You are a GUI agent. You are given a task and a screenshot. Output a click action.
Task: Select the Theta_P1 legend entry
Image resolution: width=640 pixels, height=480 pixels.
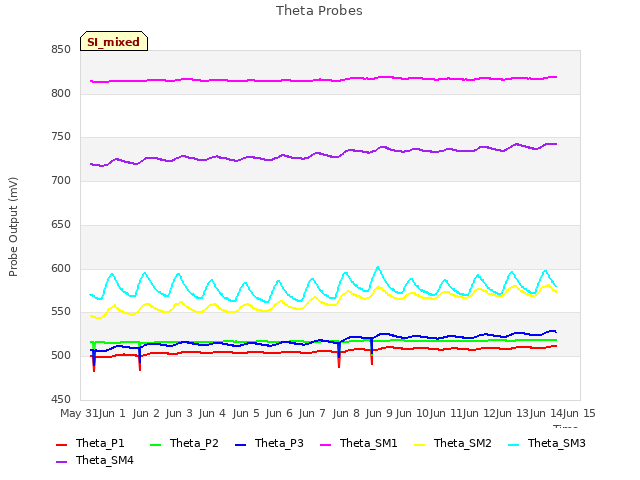click(90, 443)
